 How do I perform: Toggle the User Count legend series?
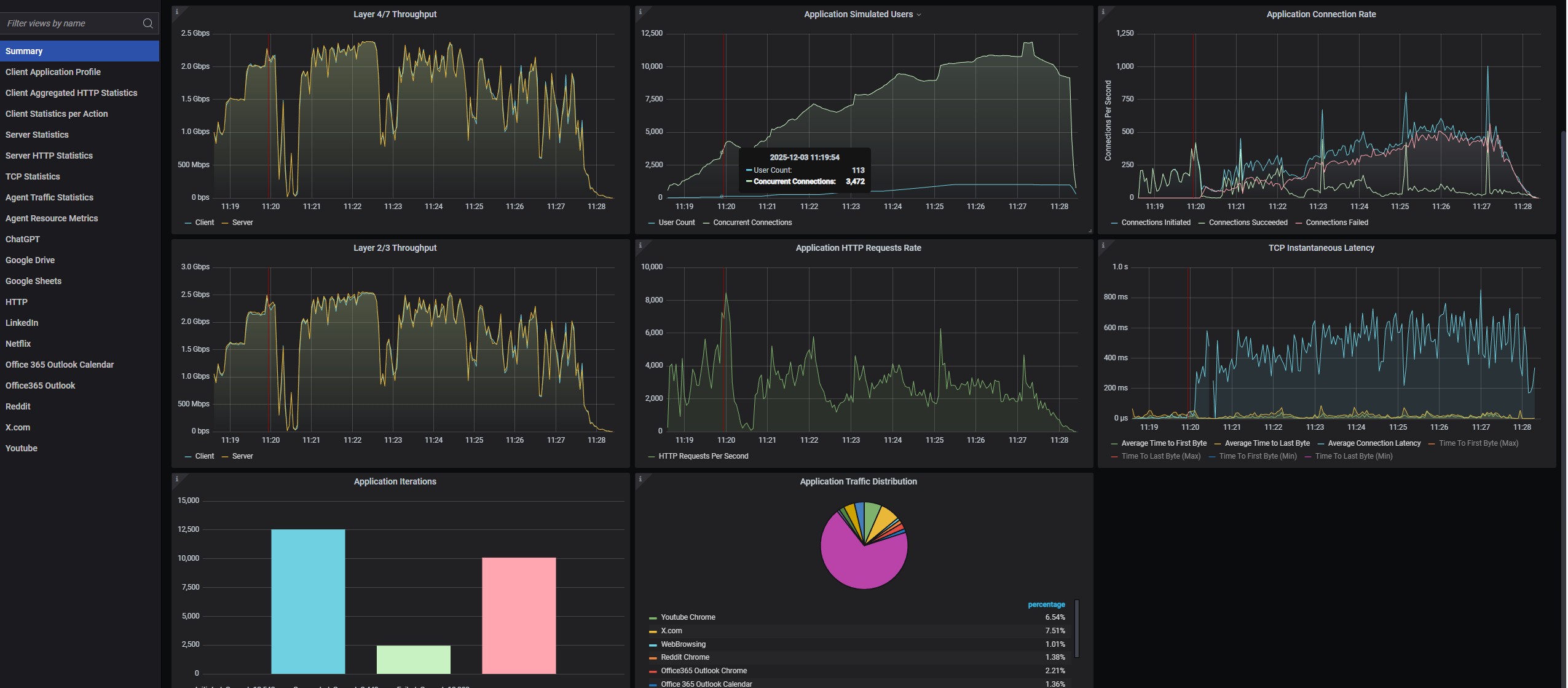point(676,223)
